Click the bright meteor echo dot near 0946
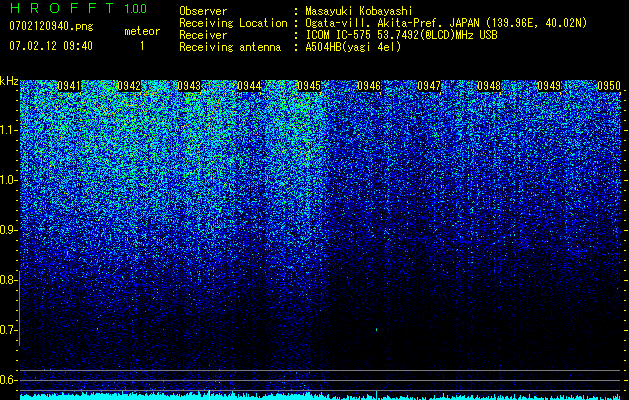The width and height of the screenshot is (629, 400). tap(376, 330)
